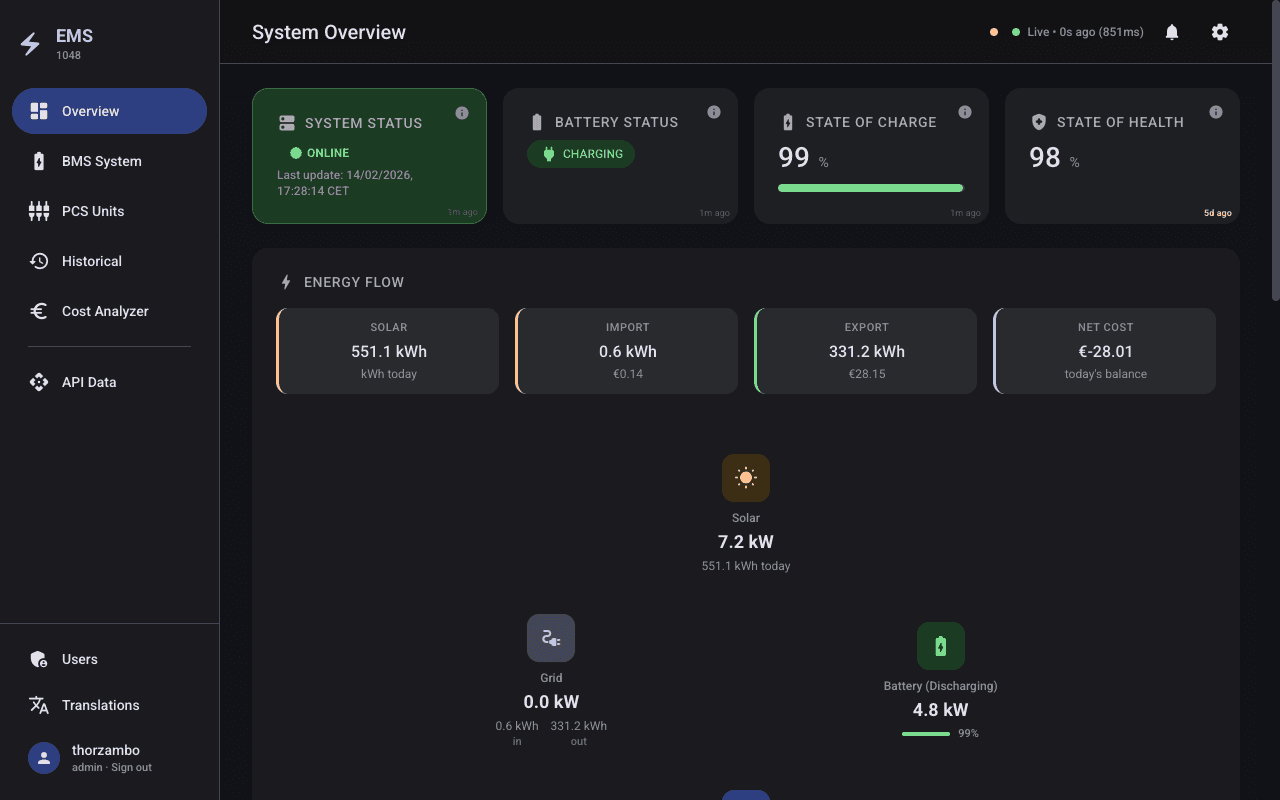Image resolution: width=1280 pixels, height=800 pixels.
Task: Click the Sign out link
Action: click(x=131, y=767)
